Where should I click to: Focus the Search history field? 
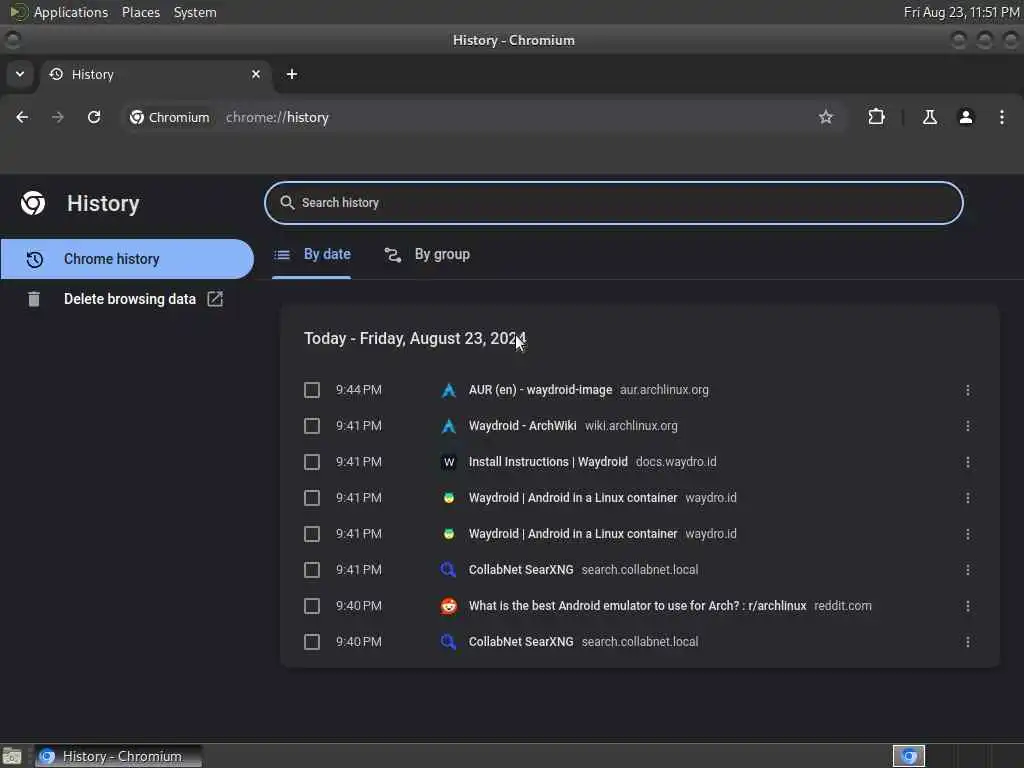(614, 203)
